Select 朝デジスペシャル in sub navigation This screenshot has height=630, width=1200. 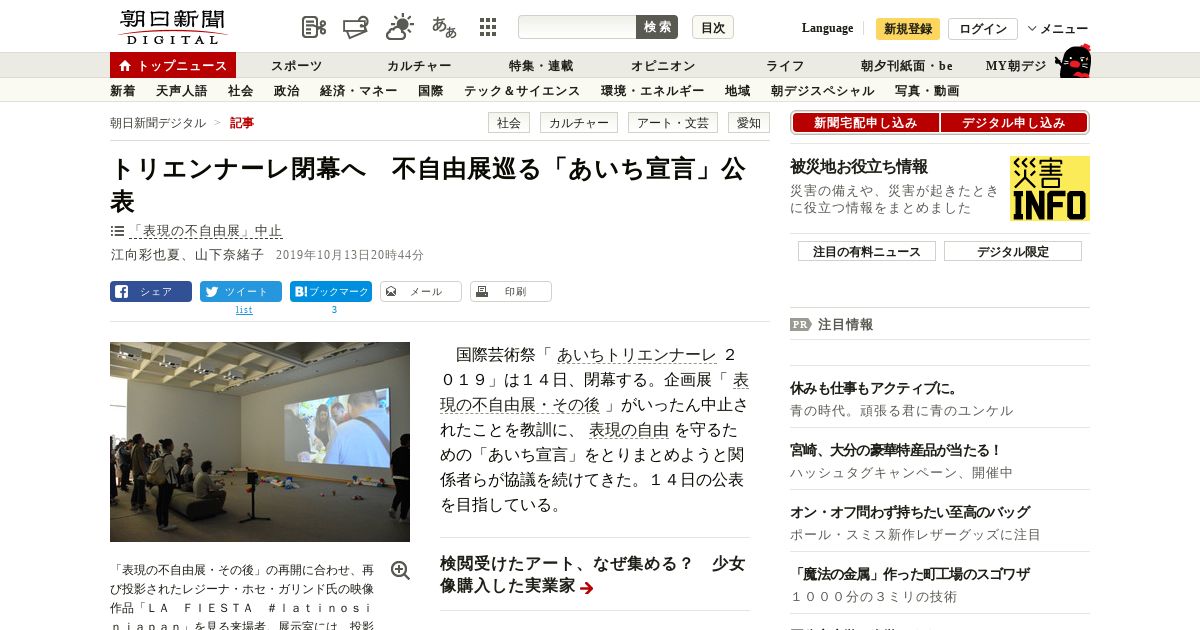tap(823, 91)
